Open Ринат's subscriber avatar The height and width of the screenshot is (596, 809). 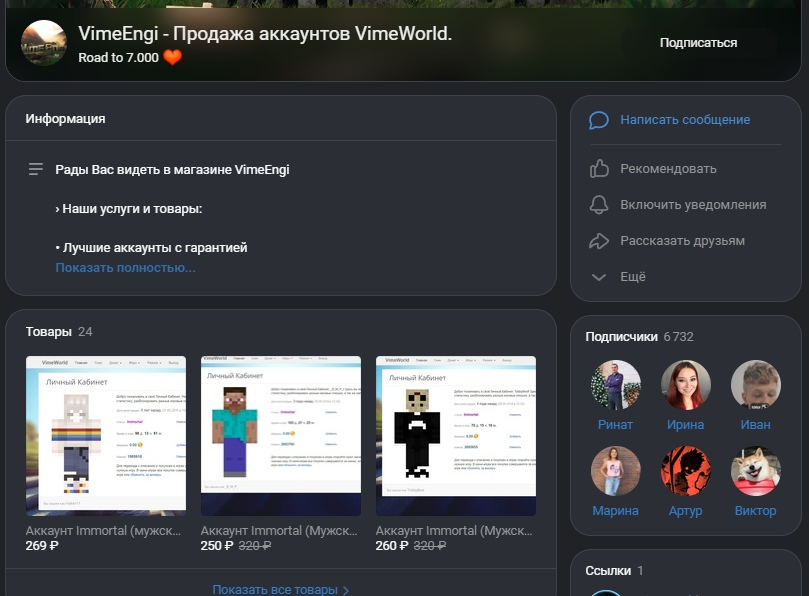pos(615,386)
